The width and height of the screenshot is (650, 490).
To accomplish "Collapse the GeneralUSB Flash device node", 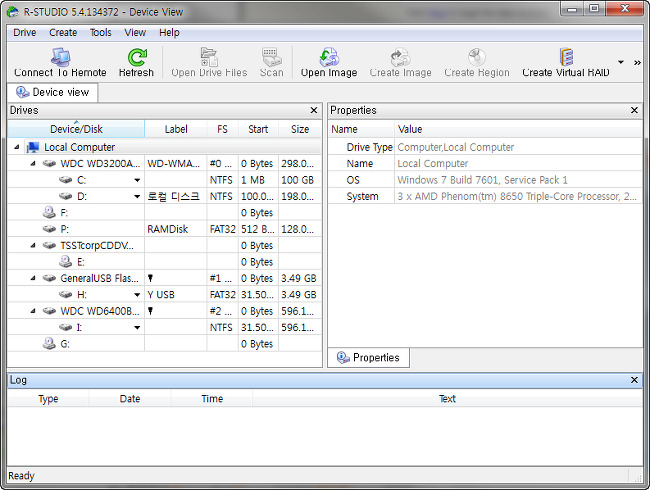I will (33, 278).
